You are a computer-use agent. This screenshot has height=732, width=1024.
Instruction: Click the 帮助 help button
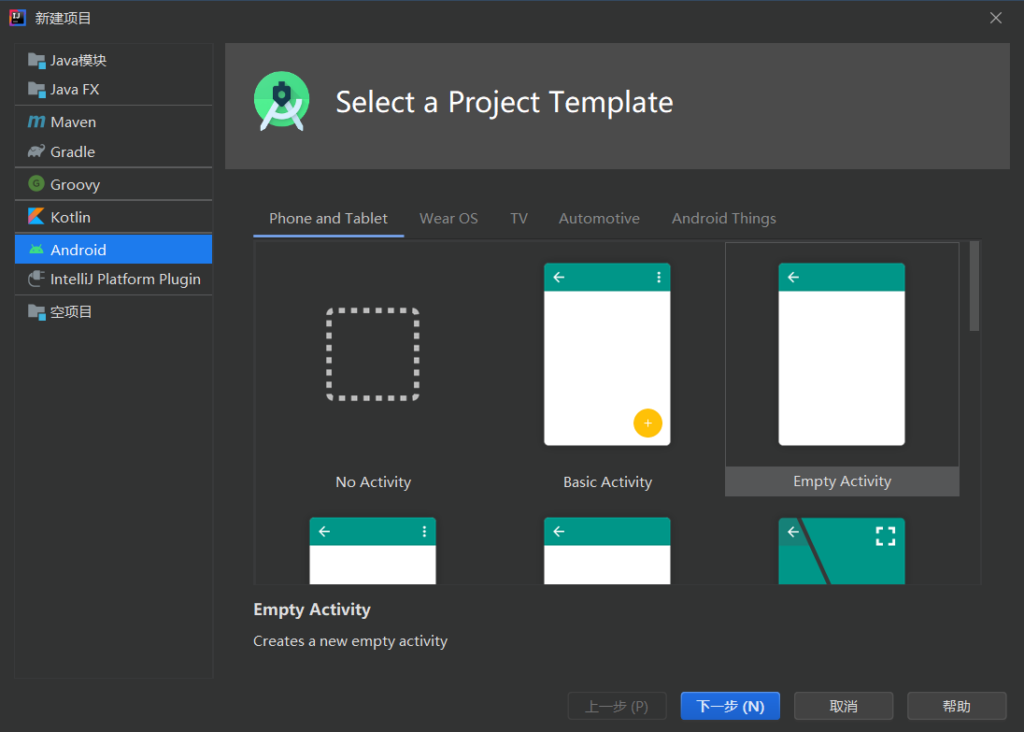pyautogui.click(x=957, y=706)
